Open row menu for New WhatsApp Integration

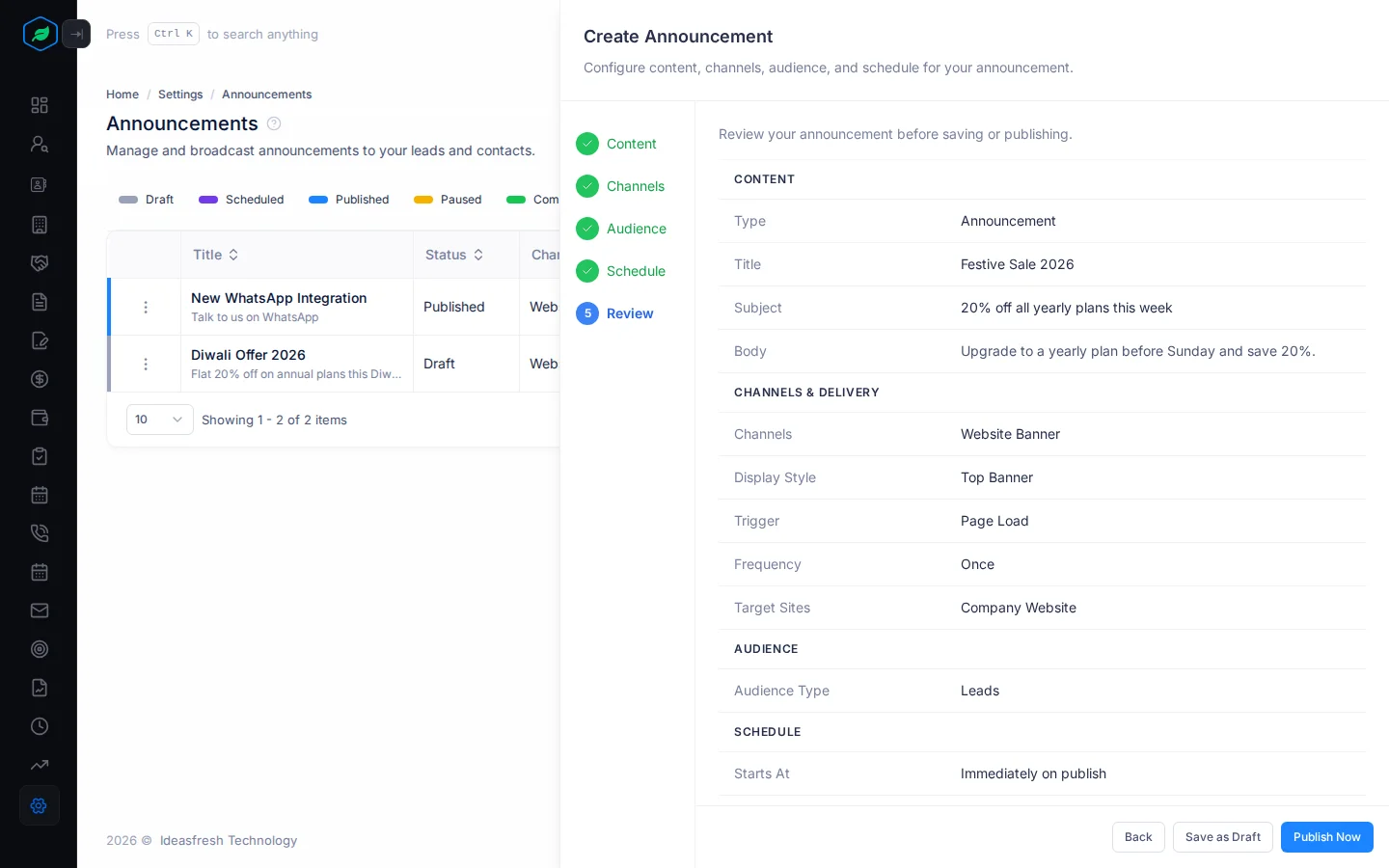point(146,307)
